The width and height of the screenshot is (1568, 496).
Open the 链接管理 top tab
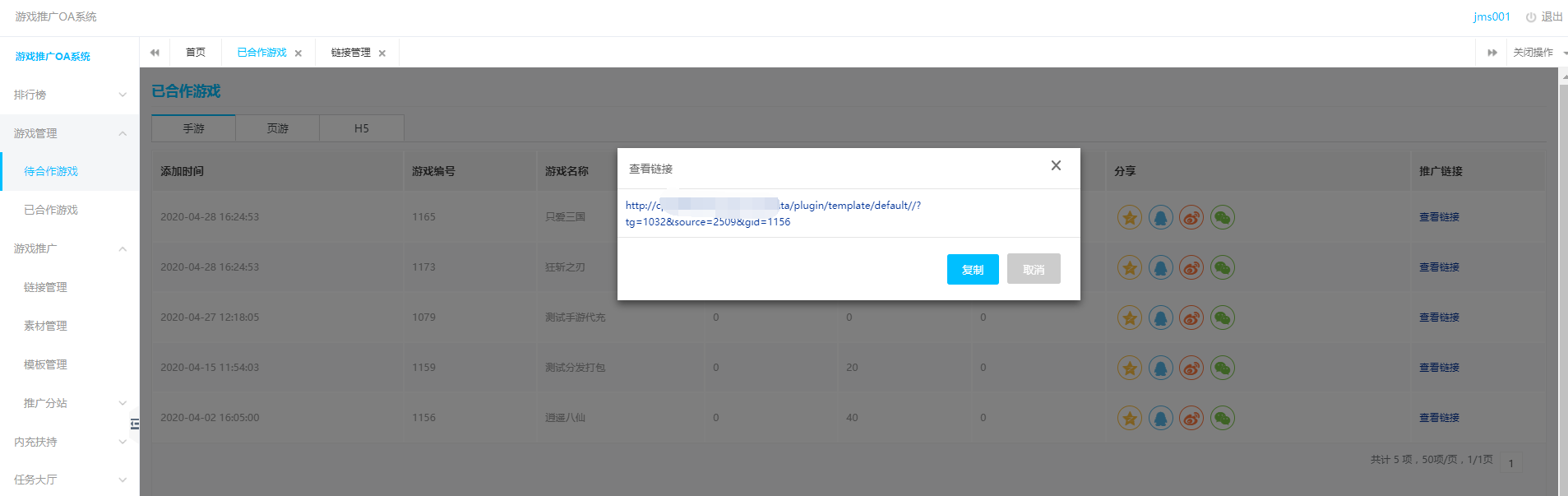(351, 53)
